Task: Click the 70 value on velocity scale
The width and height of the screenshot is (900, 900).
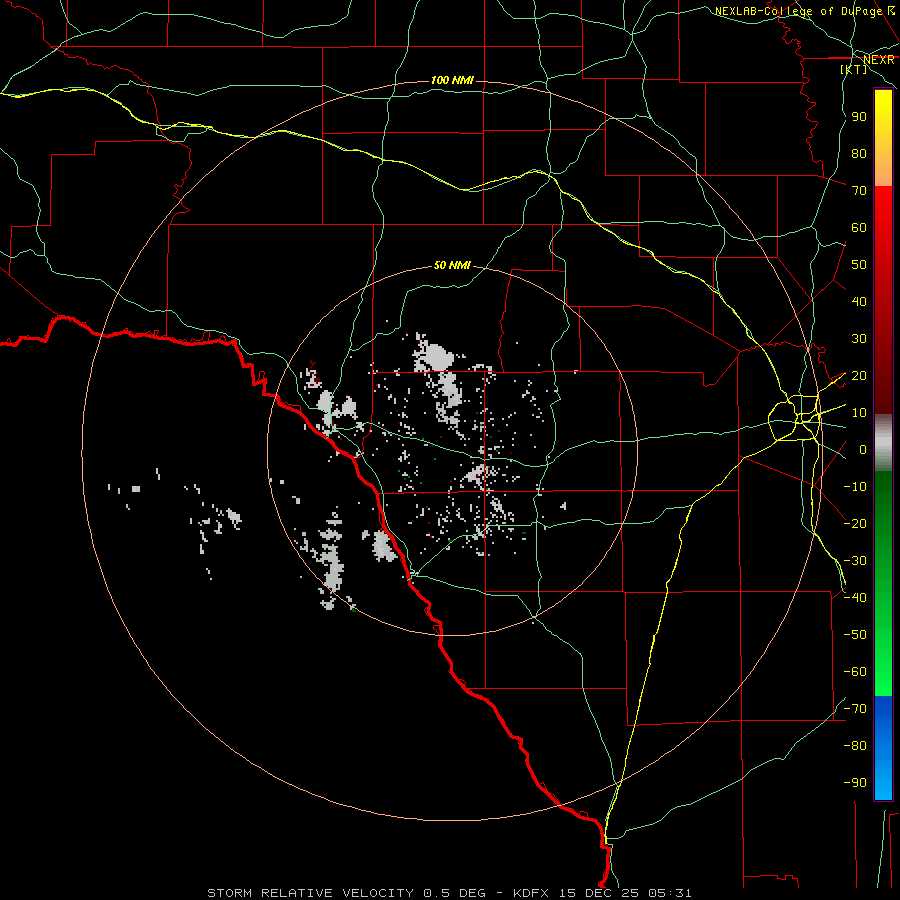Action: pos(859,191)
